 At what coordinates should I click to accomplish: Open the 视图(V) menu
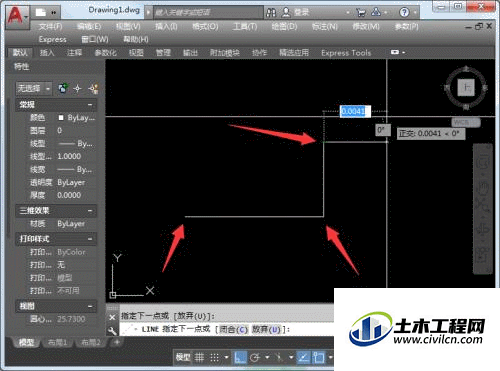(x=128, y=26)
